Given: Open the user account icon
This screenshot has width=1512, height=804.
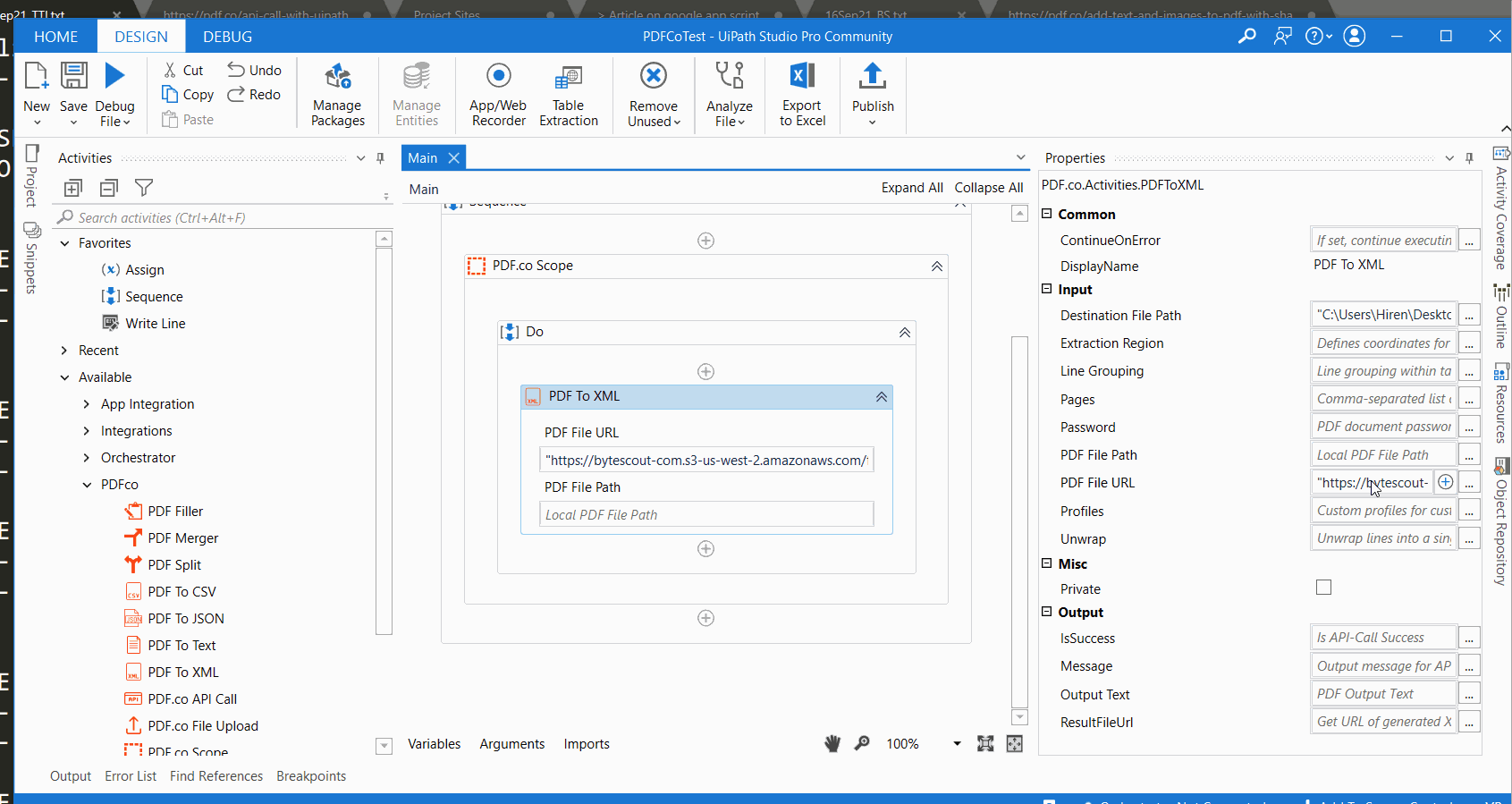Looking at the screenshot, I should click(x=1355, y=36).
